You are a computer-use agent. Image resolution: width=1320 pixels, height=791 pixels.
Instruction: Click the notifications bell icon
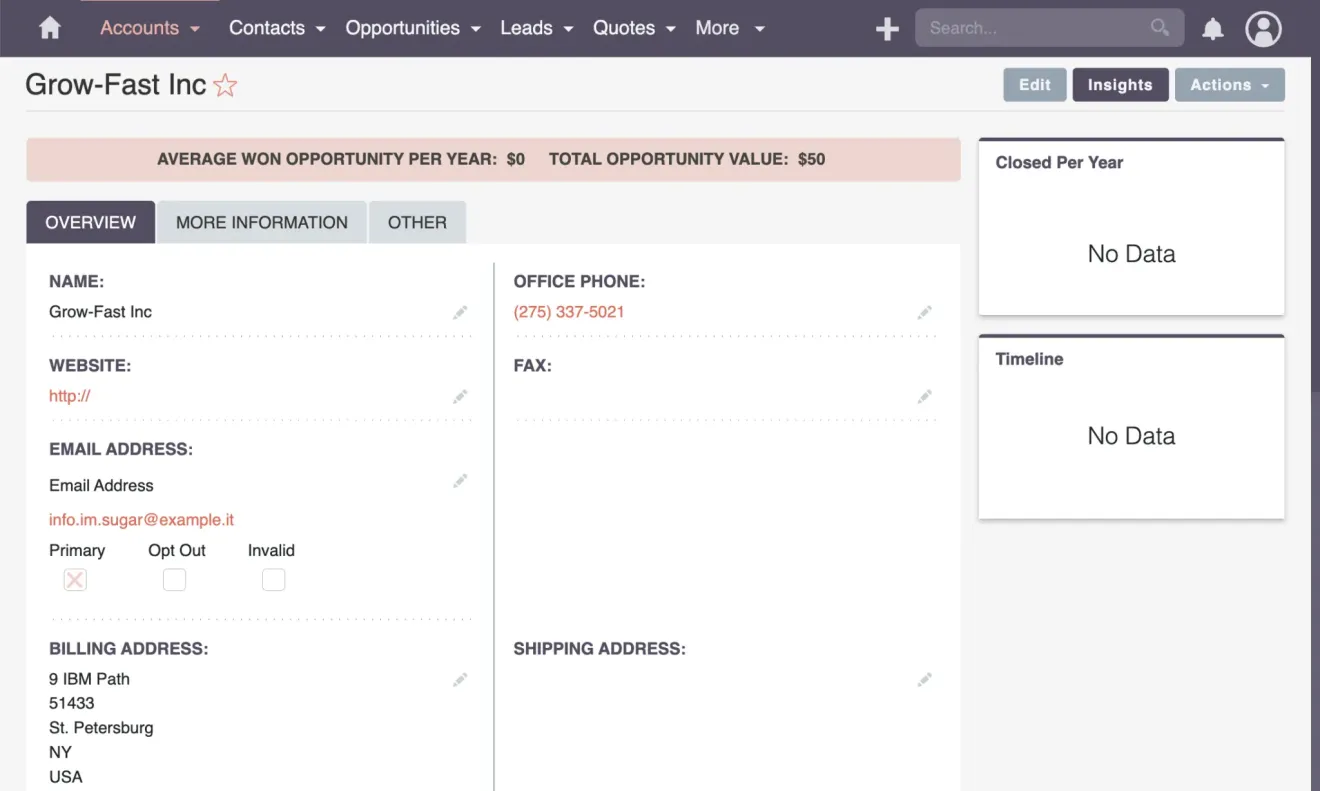(x=1212, y=28)
